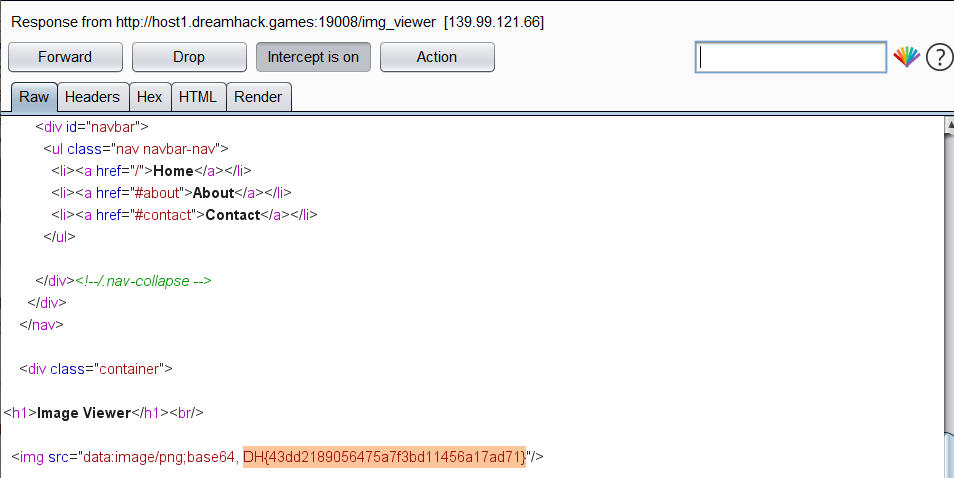The image size is (954, 478).
Task: Click the div class="container" line
Action: point(96,369)
